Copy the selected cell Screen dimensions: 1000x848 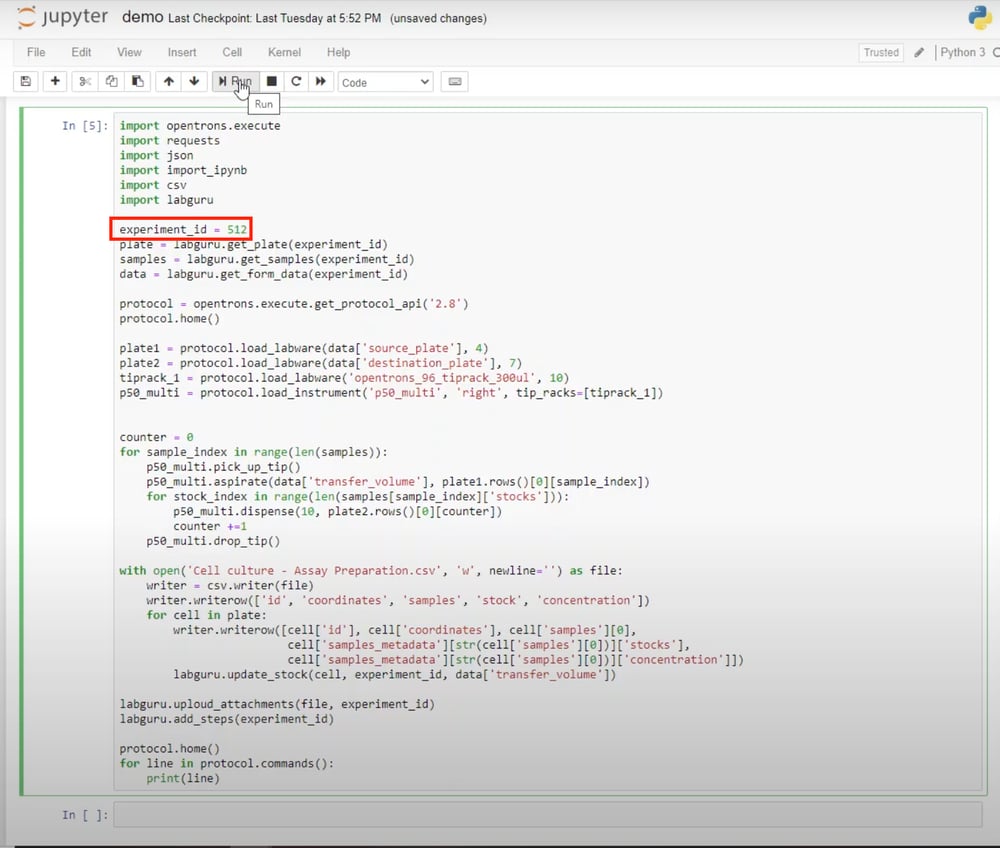click(x=111, y=81)
